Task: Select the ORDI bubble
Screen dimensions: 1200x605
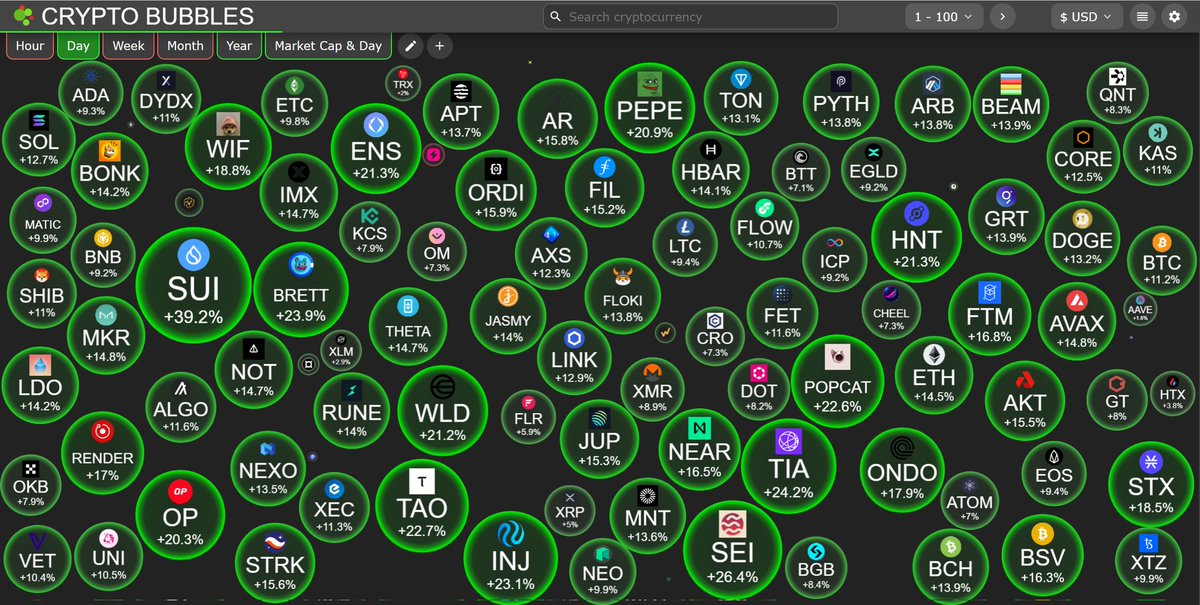Action: click(x=496, y=190)
